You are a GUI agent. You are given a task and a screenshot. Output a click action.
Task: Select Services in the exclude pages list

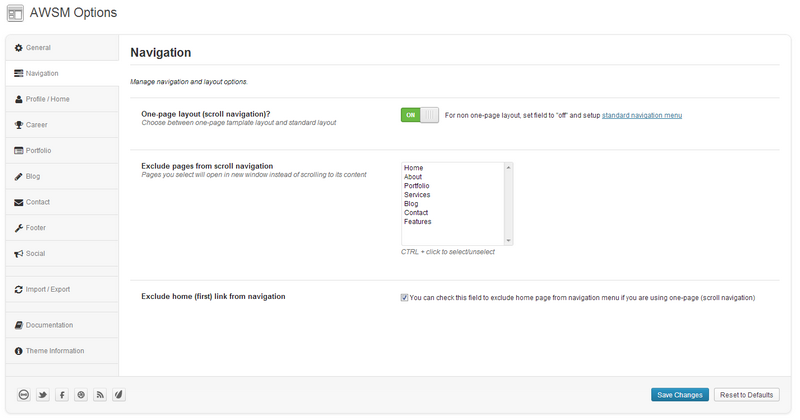pyautogui.click(x=417, y=195)
